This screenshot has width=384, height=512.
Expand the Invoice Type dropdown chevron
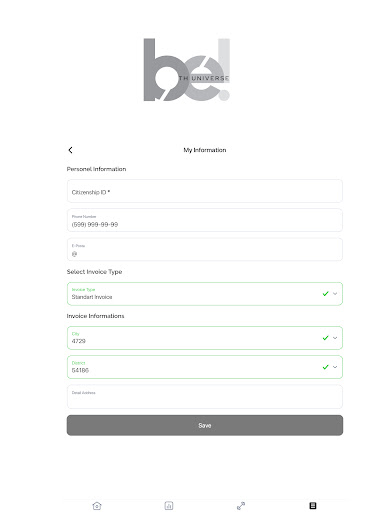[x=335, y=294]
